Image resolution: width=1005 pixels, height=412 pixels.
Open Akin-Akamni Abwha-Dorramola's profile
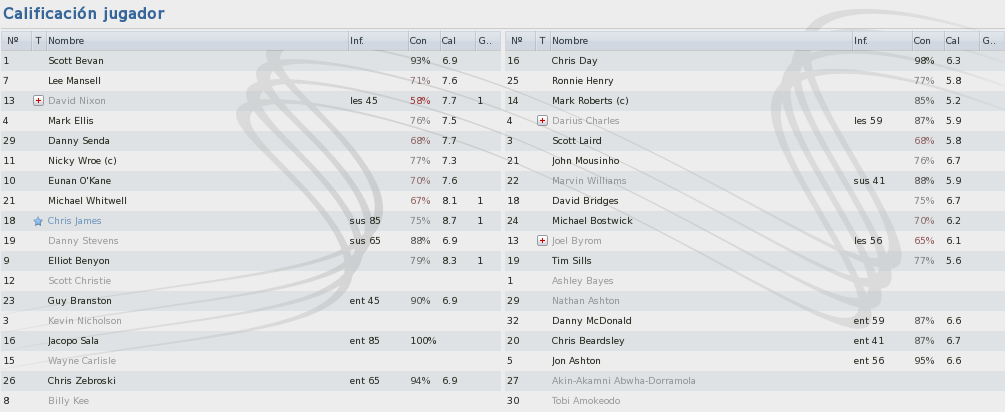pyautogui.click(x=624, y=381)
